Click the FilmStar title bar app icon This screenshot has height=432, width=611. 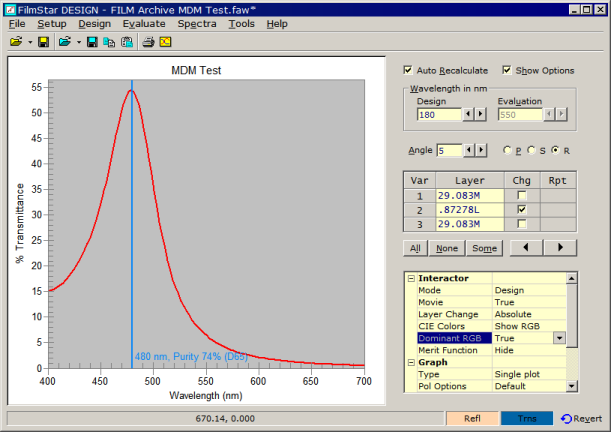(11, 10)
